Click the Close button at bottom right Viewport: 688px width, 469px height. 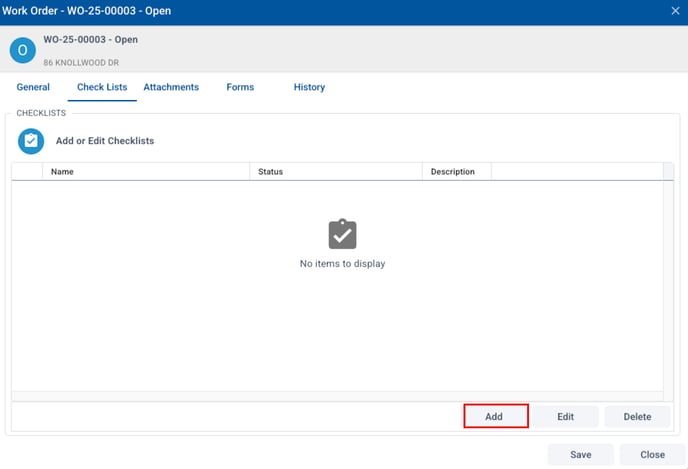click(x=652, y=454)
